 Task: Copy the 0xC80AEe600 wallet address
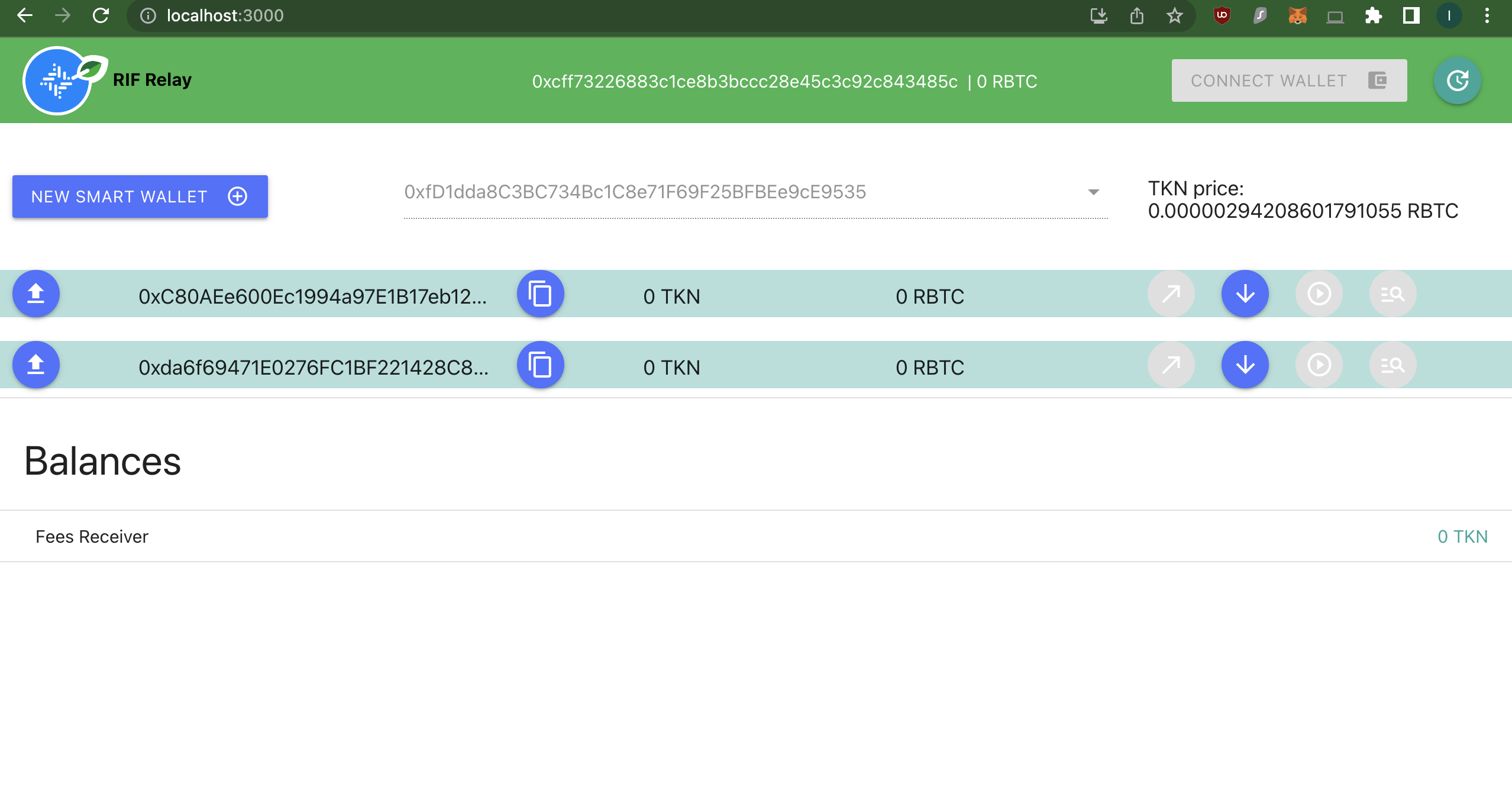[541, 294]
